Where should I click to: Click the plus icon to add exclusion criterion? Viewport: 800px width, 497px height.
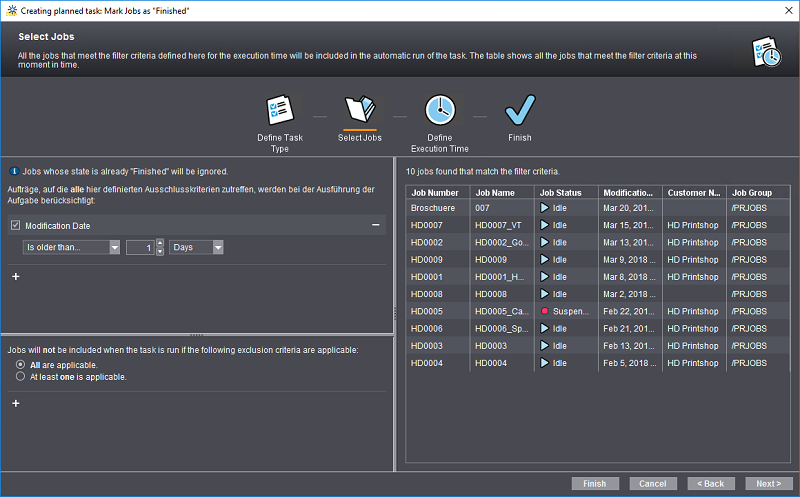coord(15,403)
